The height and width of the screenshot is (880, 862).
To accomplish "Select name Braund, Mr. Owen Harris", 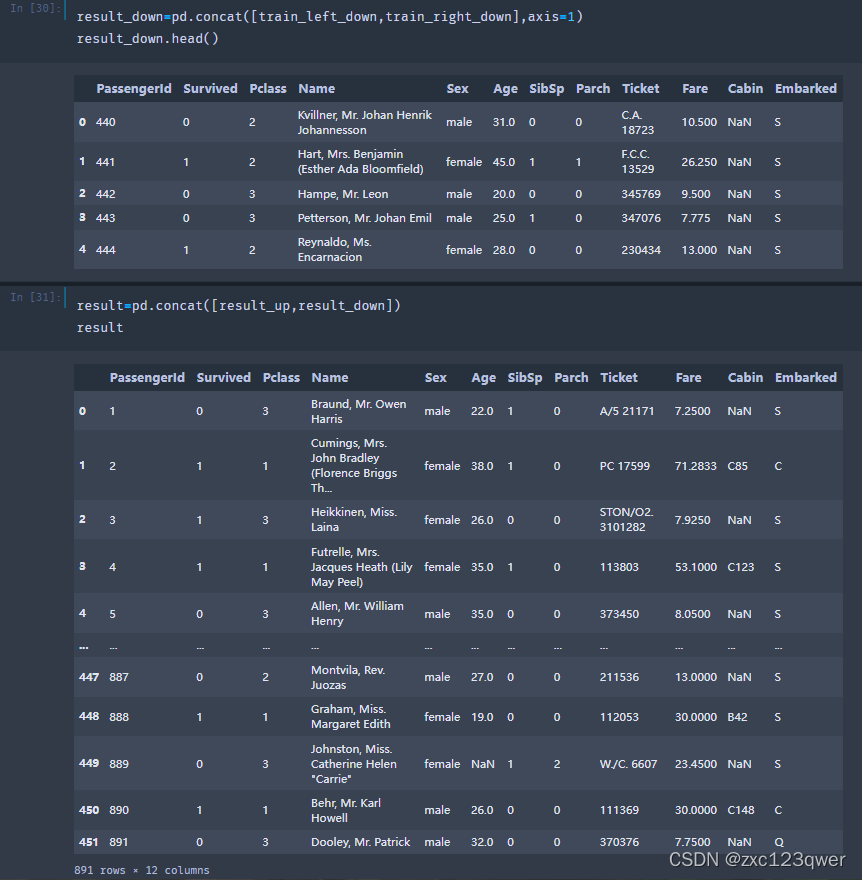I will [359, 411].
